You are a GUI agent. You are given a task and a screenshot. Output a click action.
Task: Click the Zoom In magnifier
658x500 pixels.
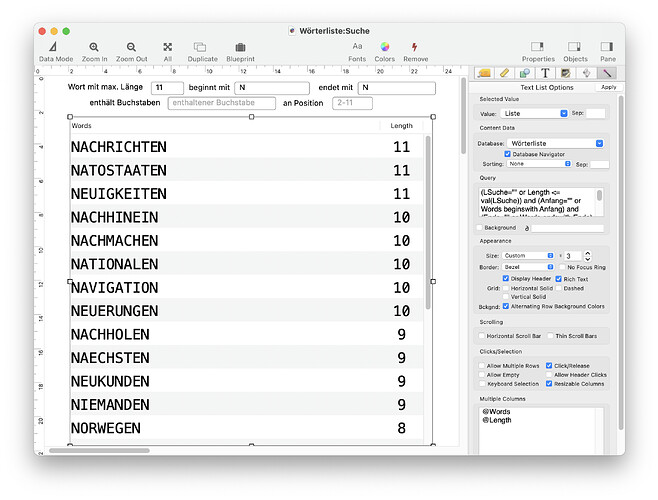click(94, 47)
